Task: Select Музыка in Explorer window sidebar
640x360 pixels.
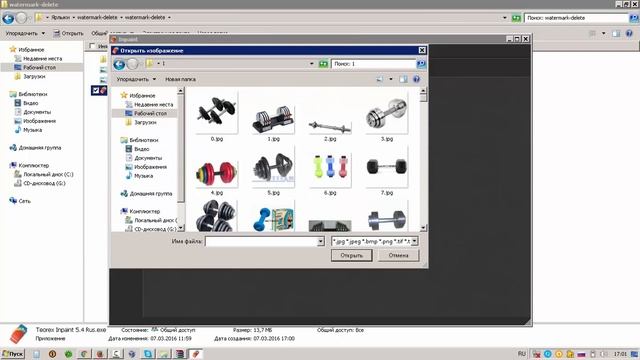Action: [32, 130]
